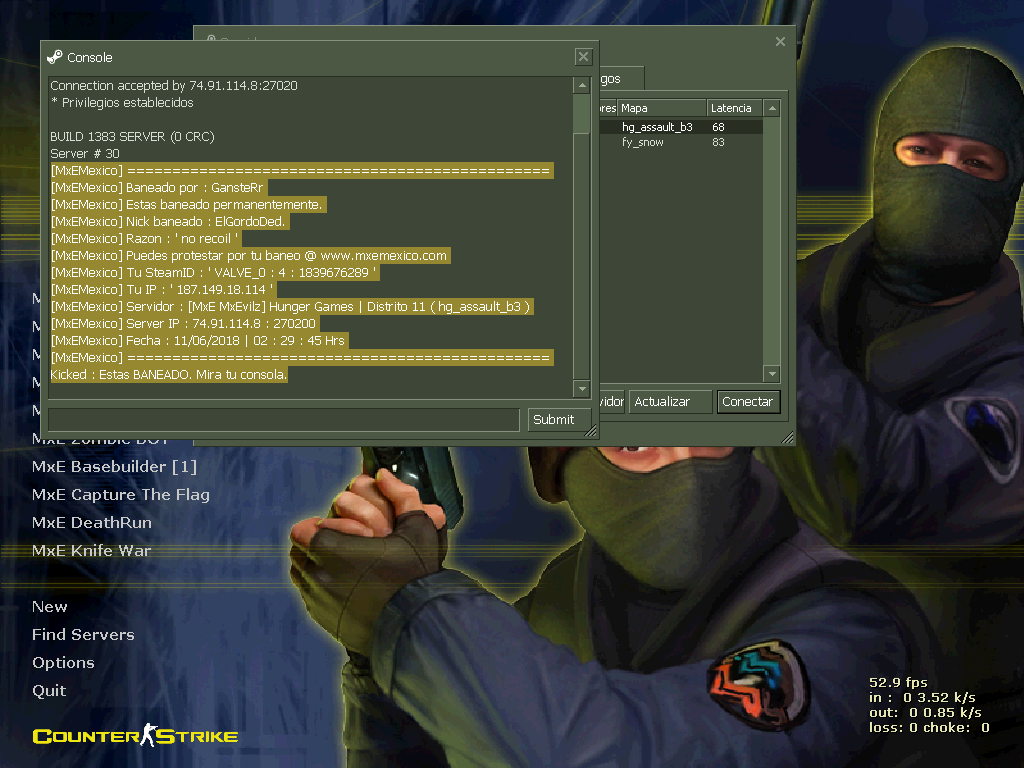Focus the Console command input field
The width and height of the screenshot is (1024, 768).
click(284, 419)
